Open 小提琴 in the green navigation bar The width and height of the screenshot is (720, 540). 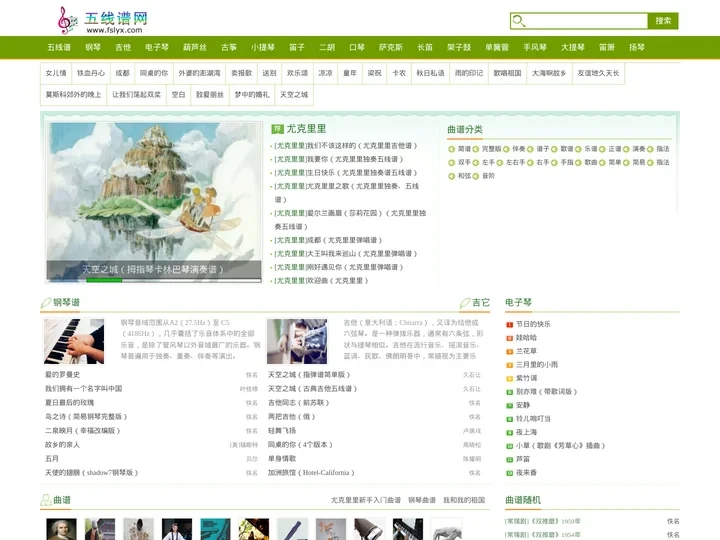coord(263,47)
